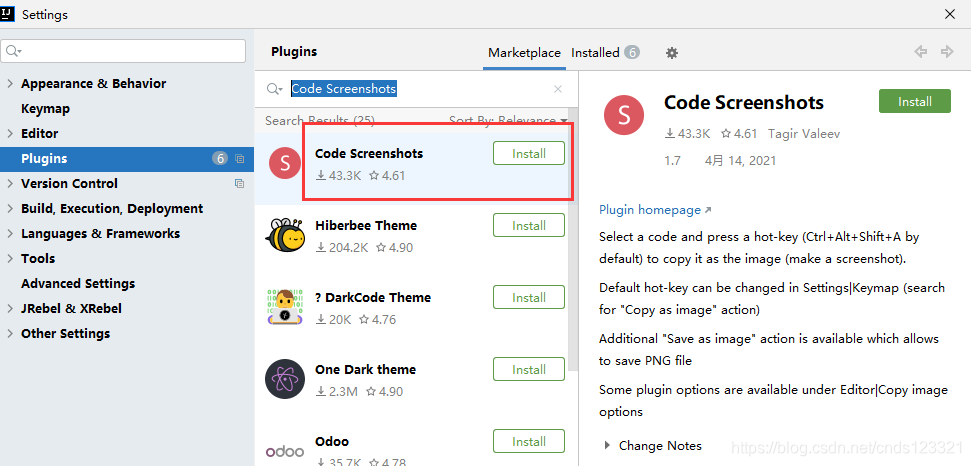
Task: Click icon beside Plugins badge in sidebar
Action: point(240,159)
